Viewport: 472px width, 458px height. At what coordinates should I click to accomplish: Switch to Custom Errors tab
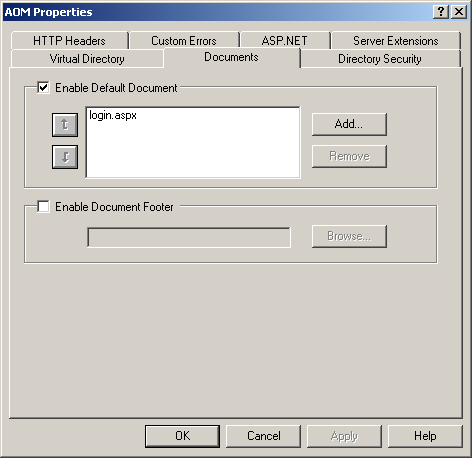[184, 41]
